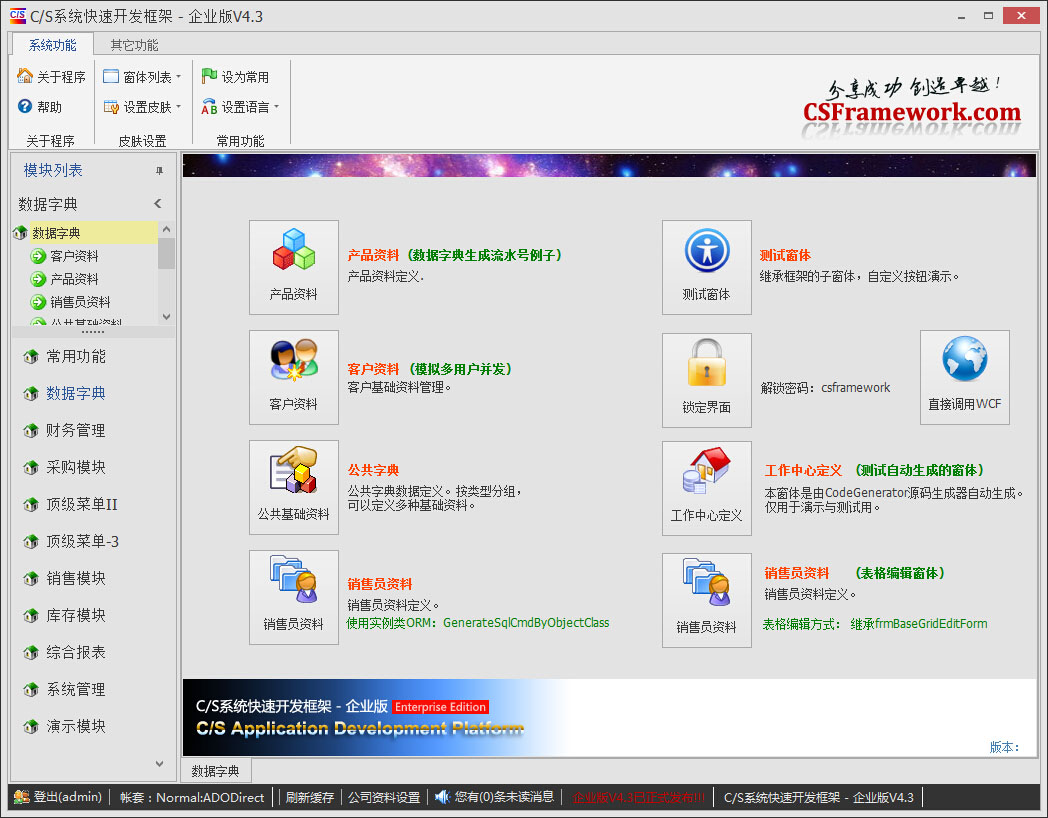Click the 锁定界面 padlock icon

(707, 377)
